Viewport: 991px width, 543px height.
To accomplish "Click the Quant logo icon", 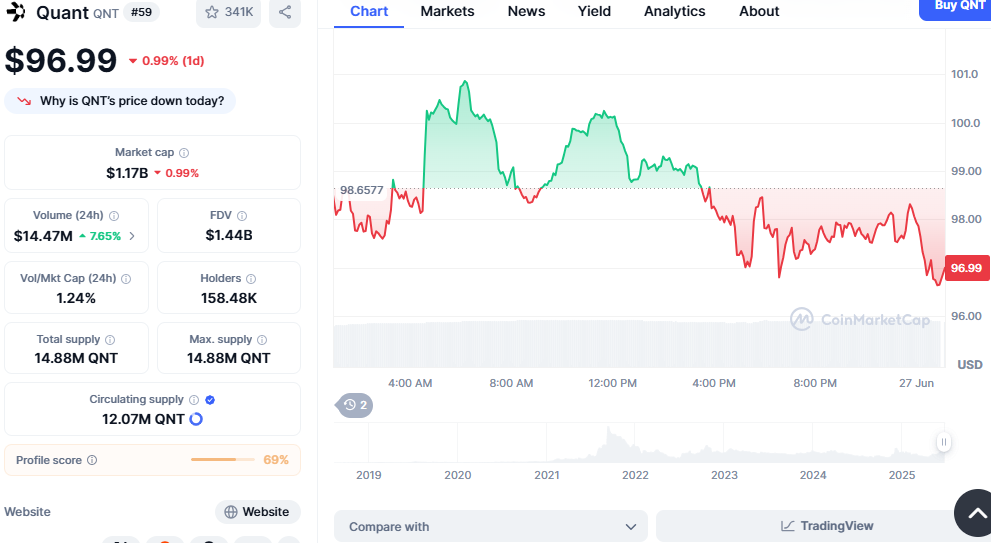I will (16, 11).
